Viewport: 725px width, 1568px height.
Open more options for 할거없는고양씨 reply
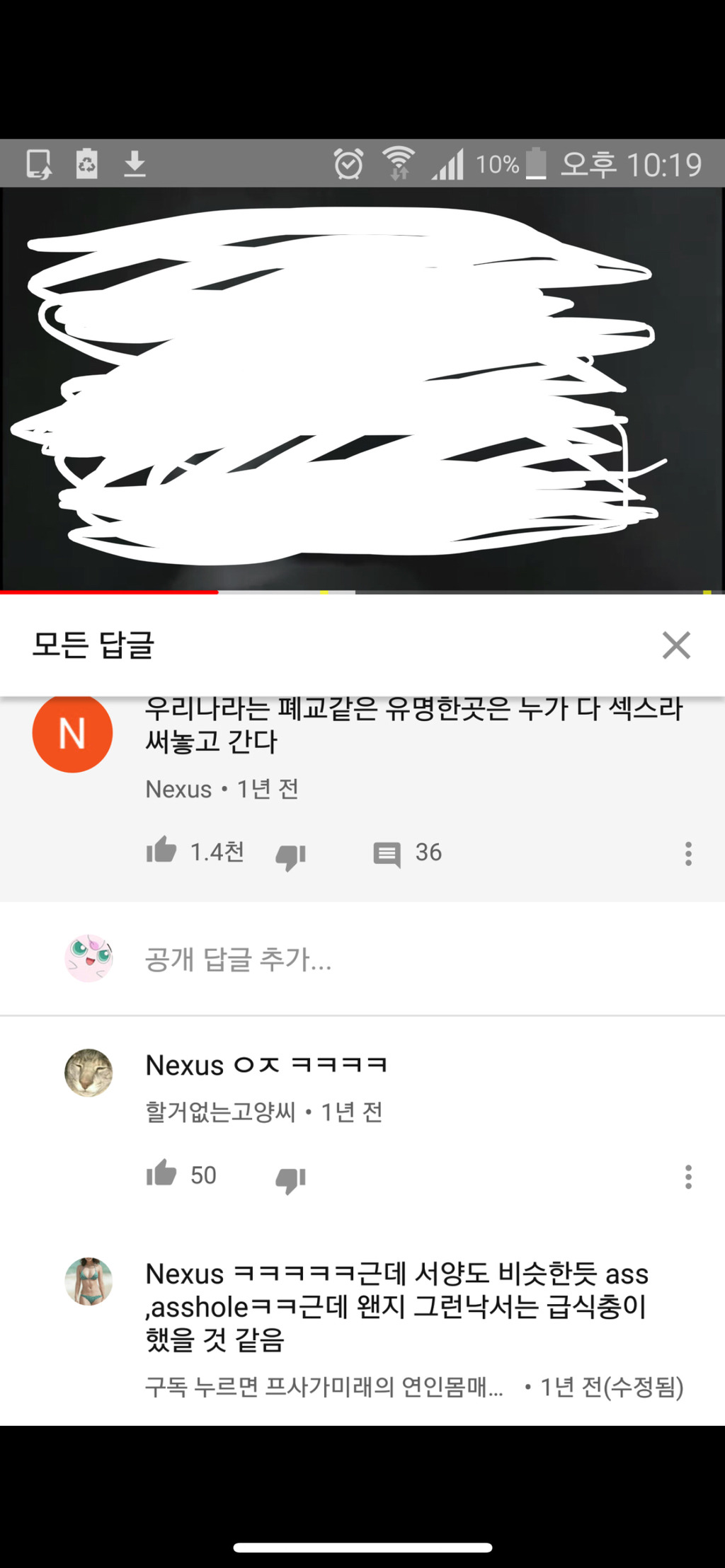coord(688,1177)
